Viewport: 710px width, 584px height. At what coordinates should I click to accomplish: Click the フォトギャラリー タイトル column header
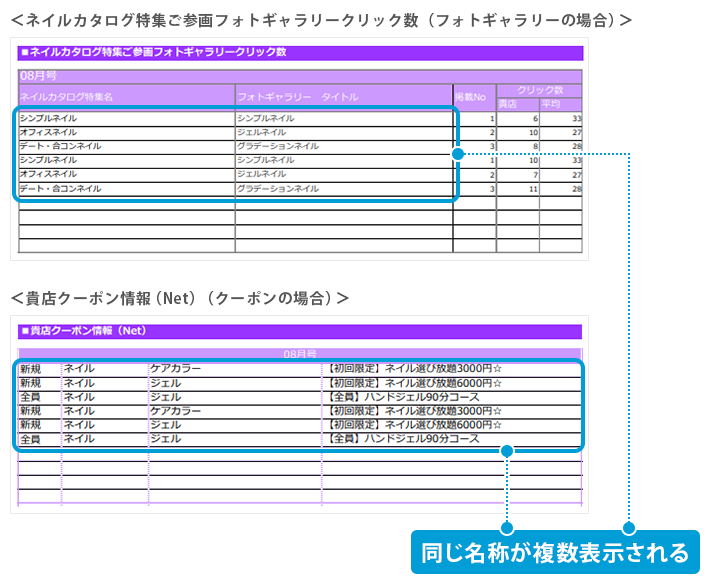(297, 98)
